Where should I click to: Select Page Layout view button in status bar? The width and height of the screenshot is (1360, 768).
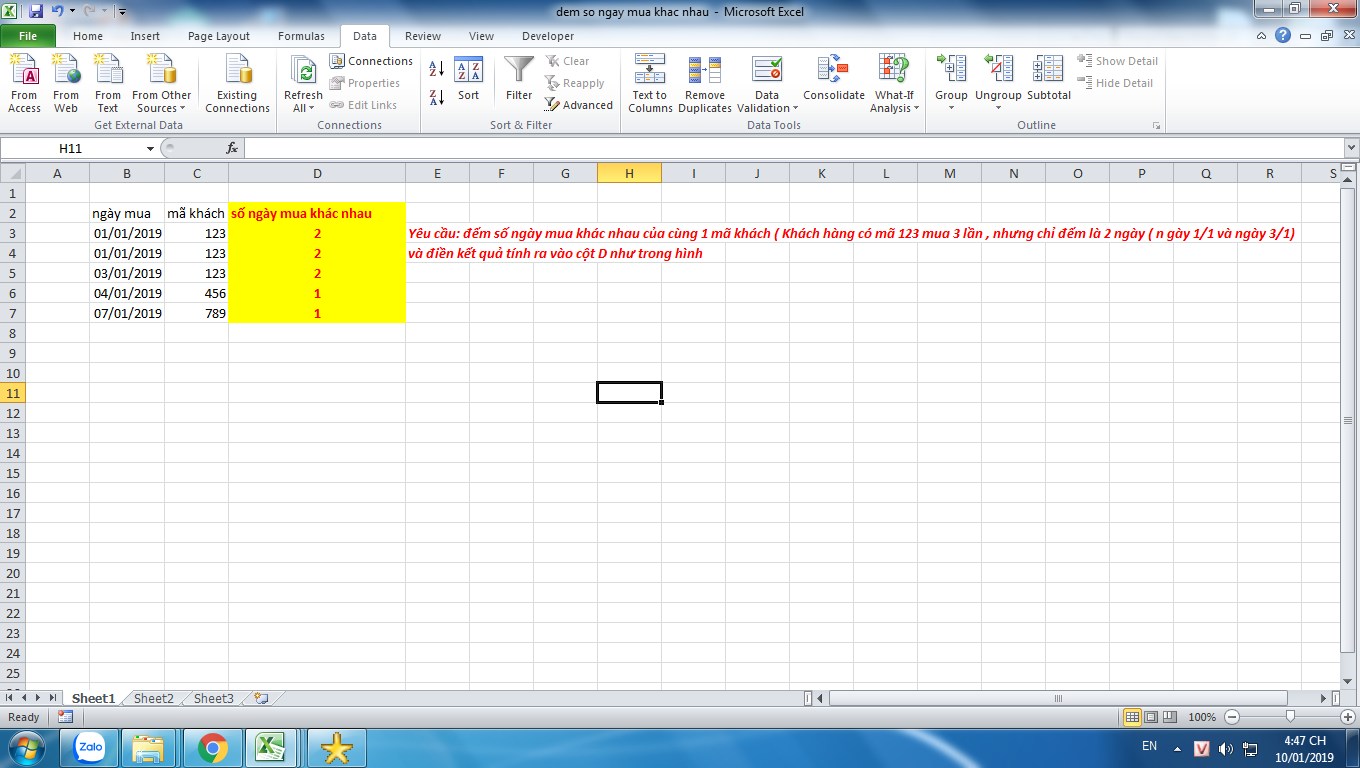click(1152, 717)
